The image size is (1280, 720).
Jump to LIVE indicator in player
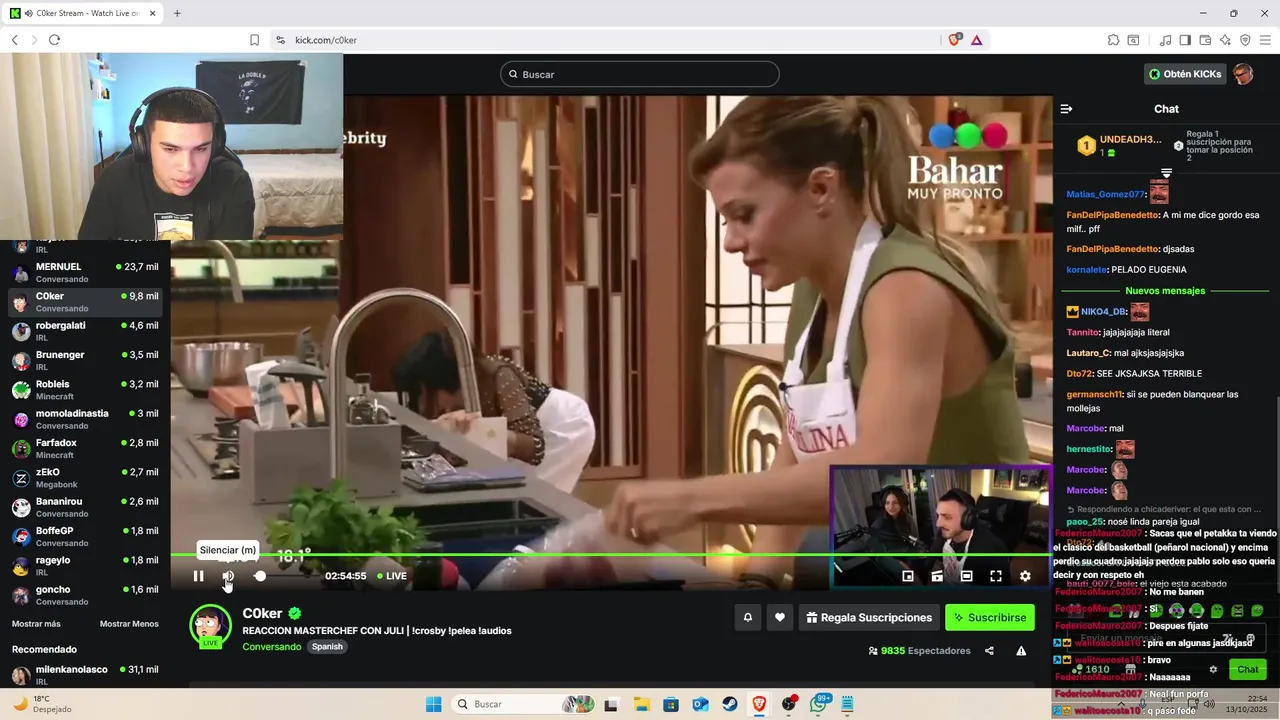391,576
